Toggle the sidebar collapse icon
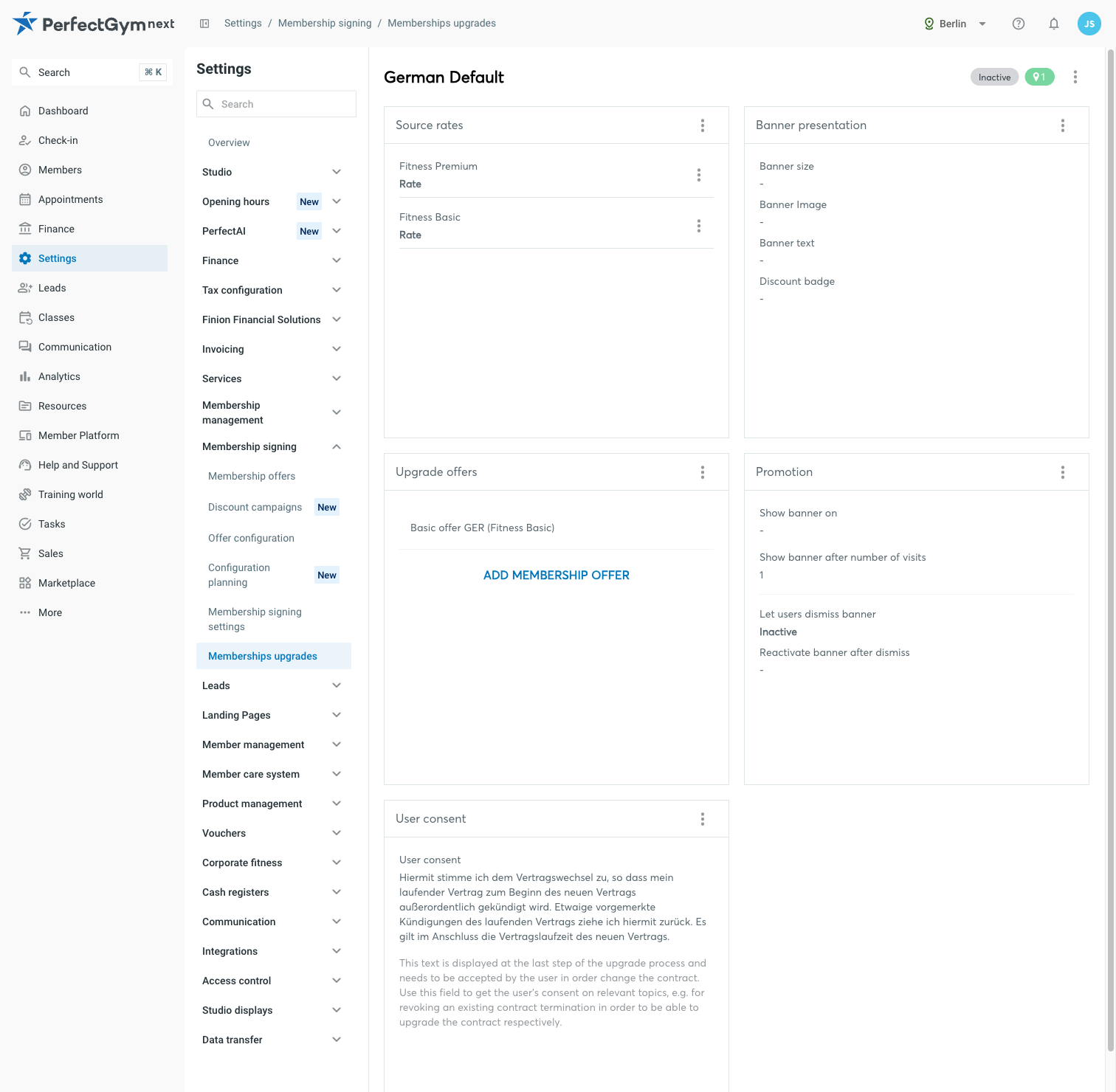1116x1092 pixels. 204,24
